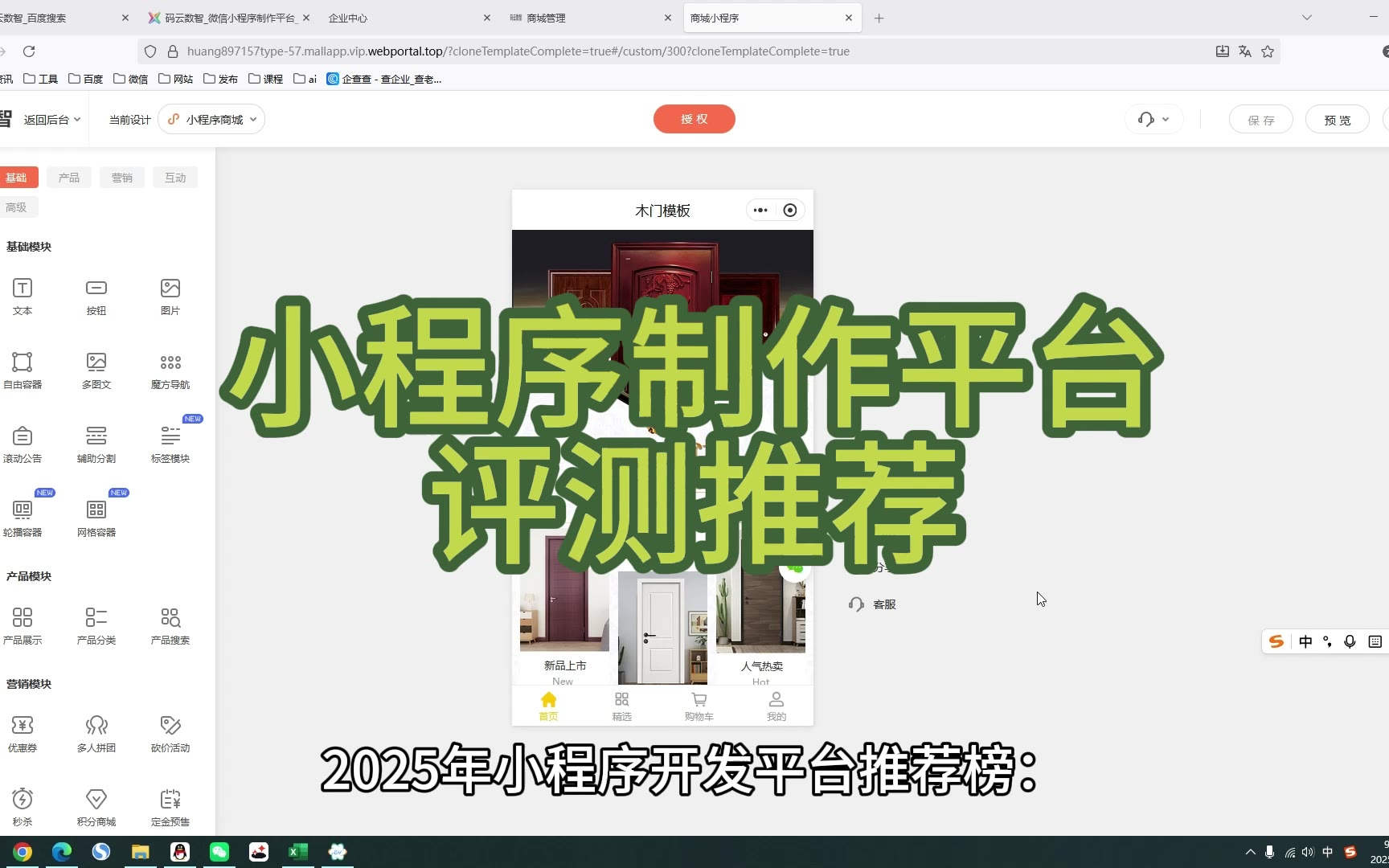Insert the 砍价活动 bargain module
Screen dimensions: 1389x868
[x=170, y=733]
